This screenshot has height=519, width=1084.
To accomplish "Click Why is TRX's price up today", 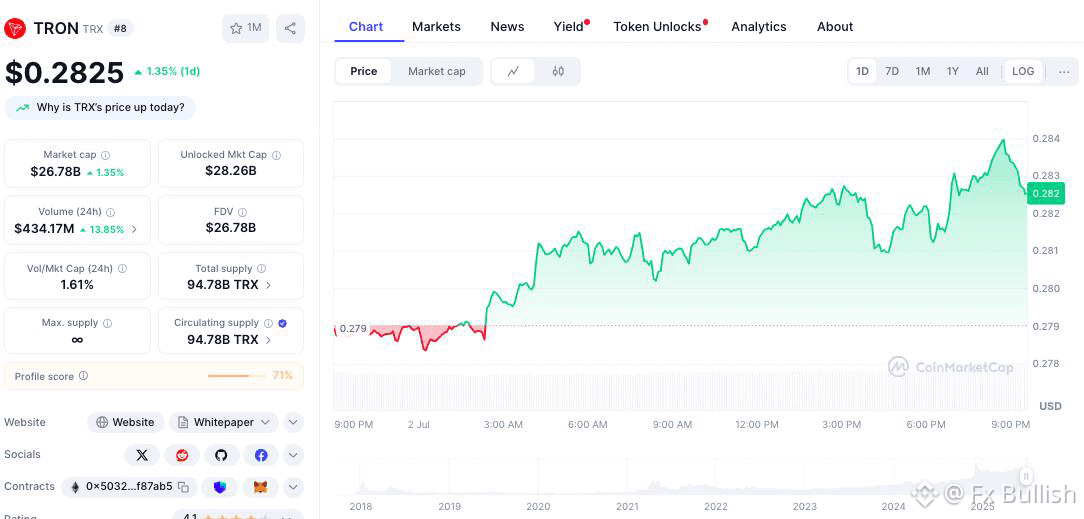I will point(100,108).
